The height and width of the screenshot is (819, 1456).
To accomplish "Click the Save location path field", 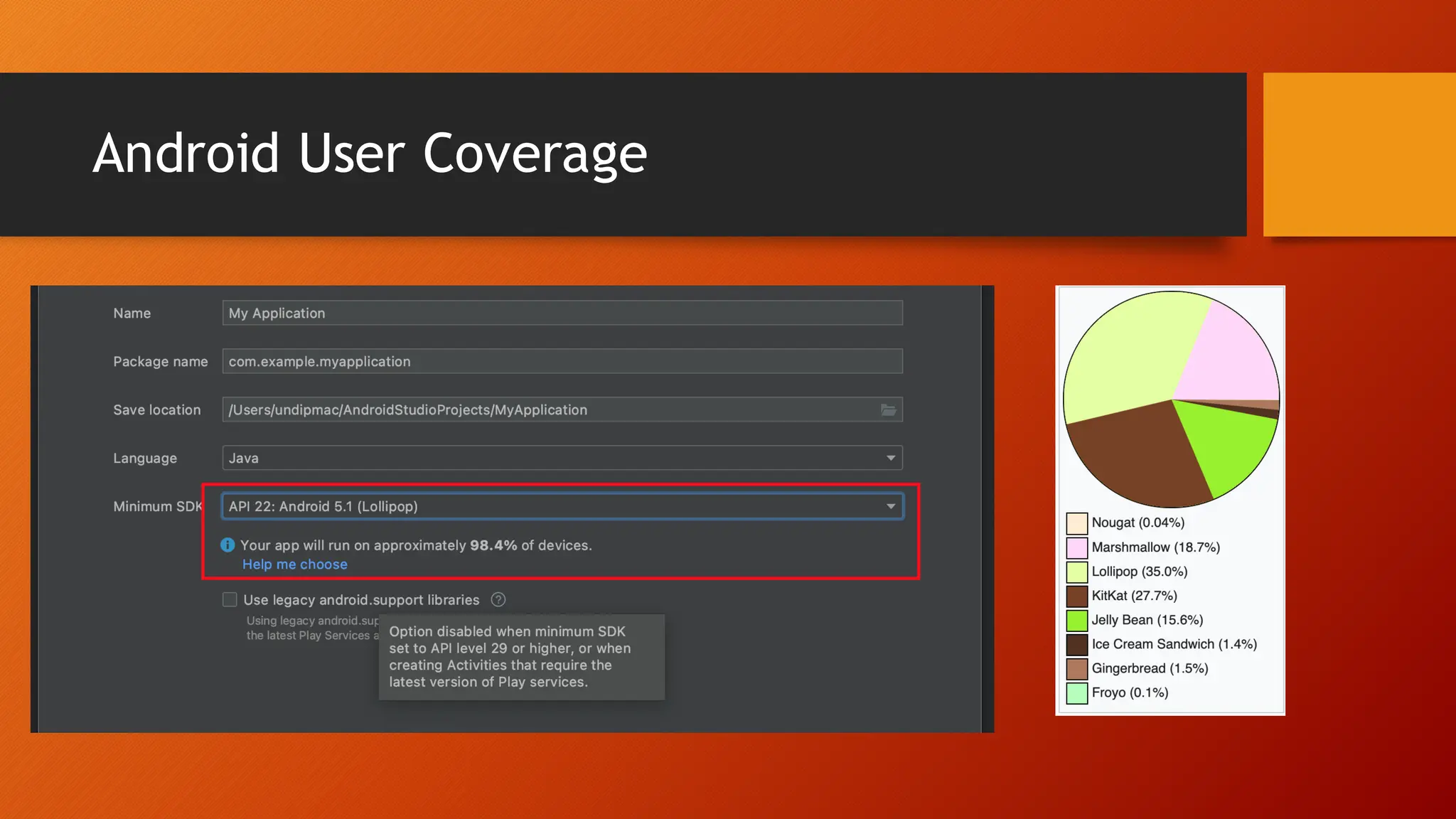I will tap(562, 409).
